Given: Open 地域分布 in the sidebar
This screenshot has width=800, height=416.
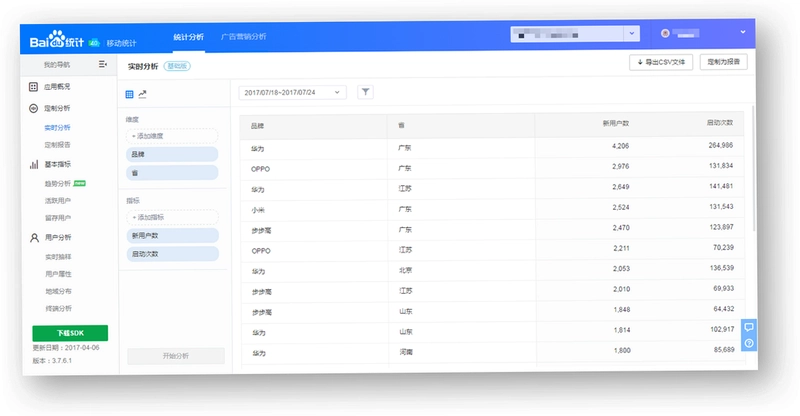Looking at the screenshot, I should tap(59, 291).
